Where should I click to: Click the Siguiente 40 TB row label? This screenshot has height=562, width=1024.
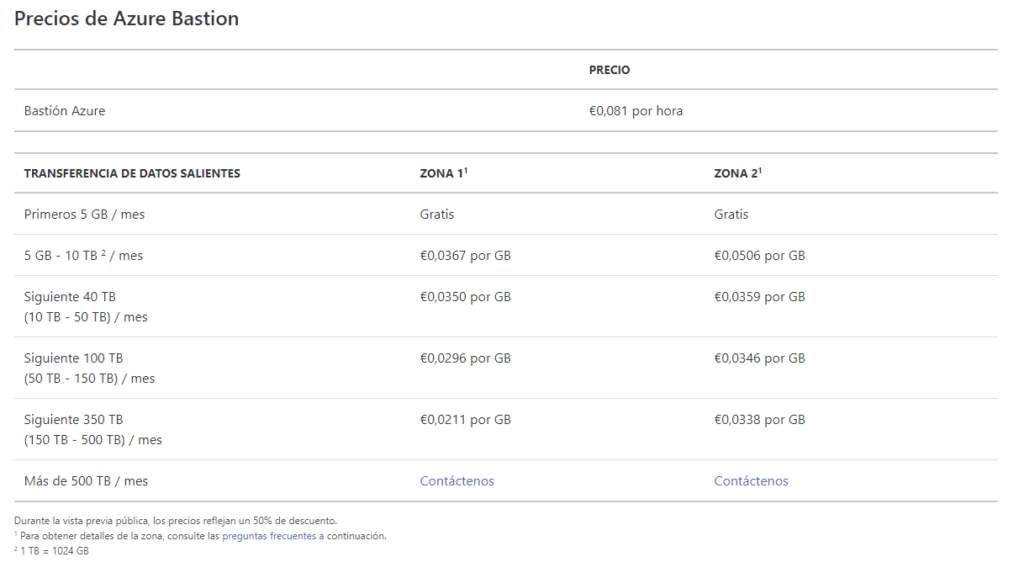coord(70,297)
